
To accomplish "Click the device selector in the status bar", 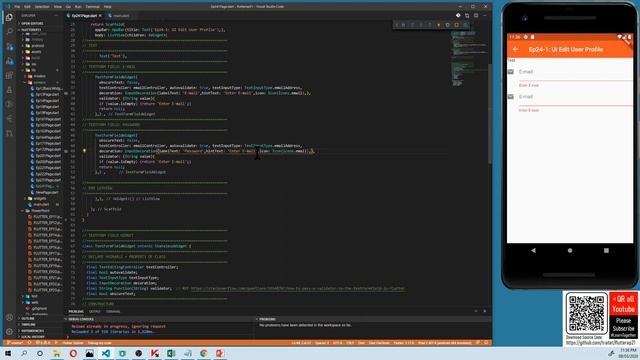I will coord(445,343).
